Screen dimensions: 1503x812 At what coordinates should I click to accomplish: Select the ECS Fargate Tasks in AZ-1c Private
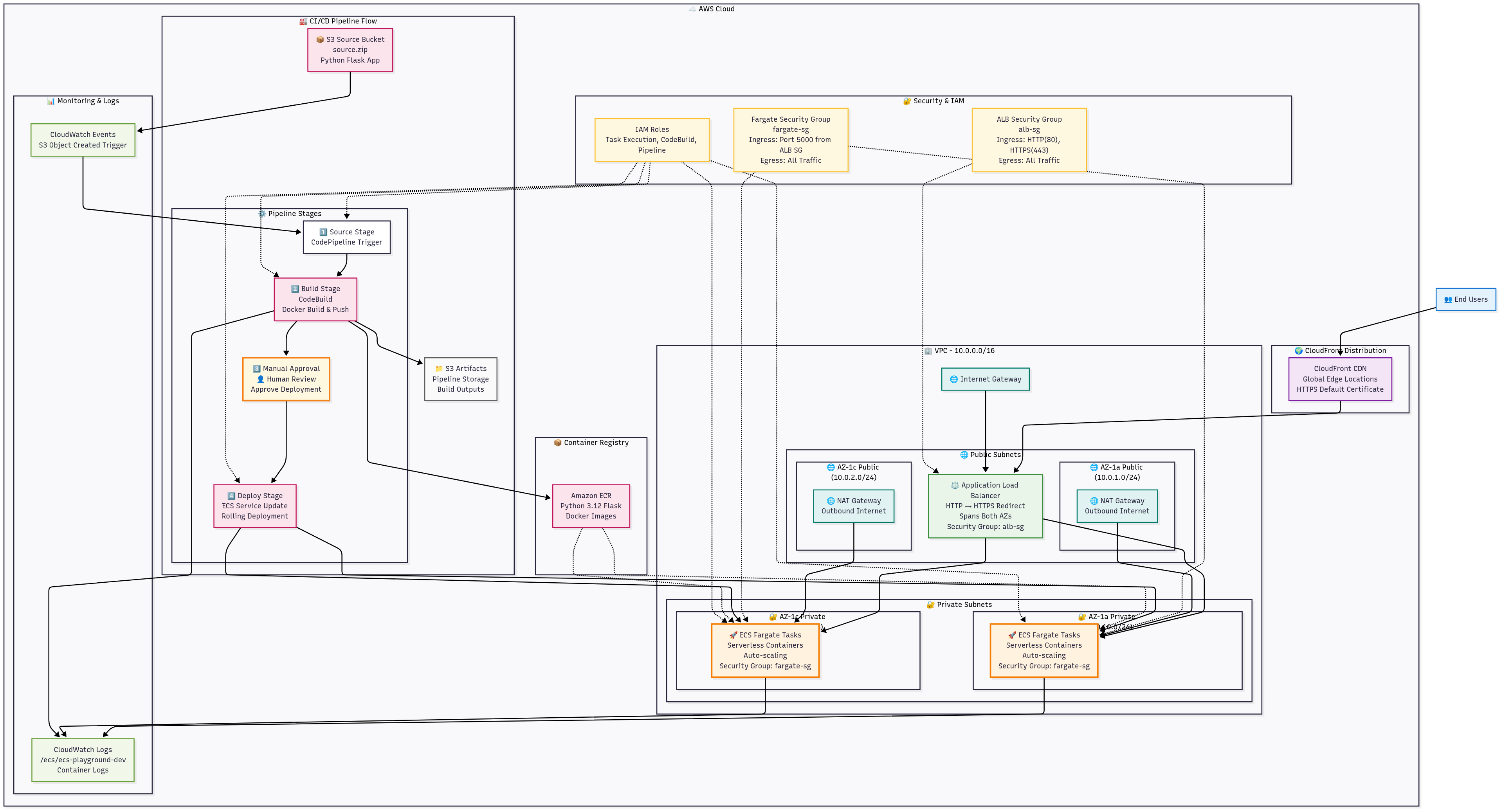tap(765, 651)
